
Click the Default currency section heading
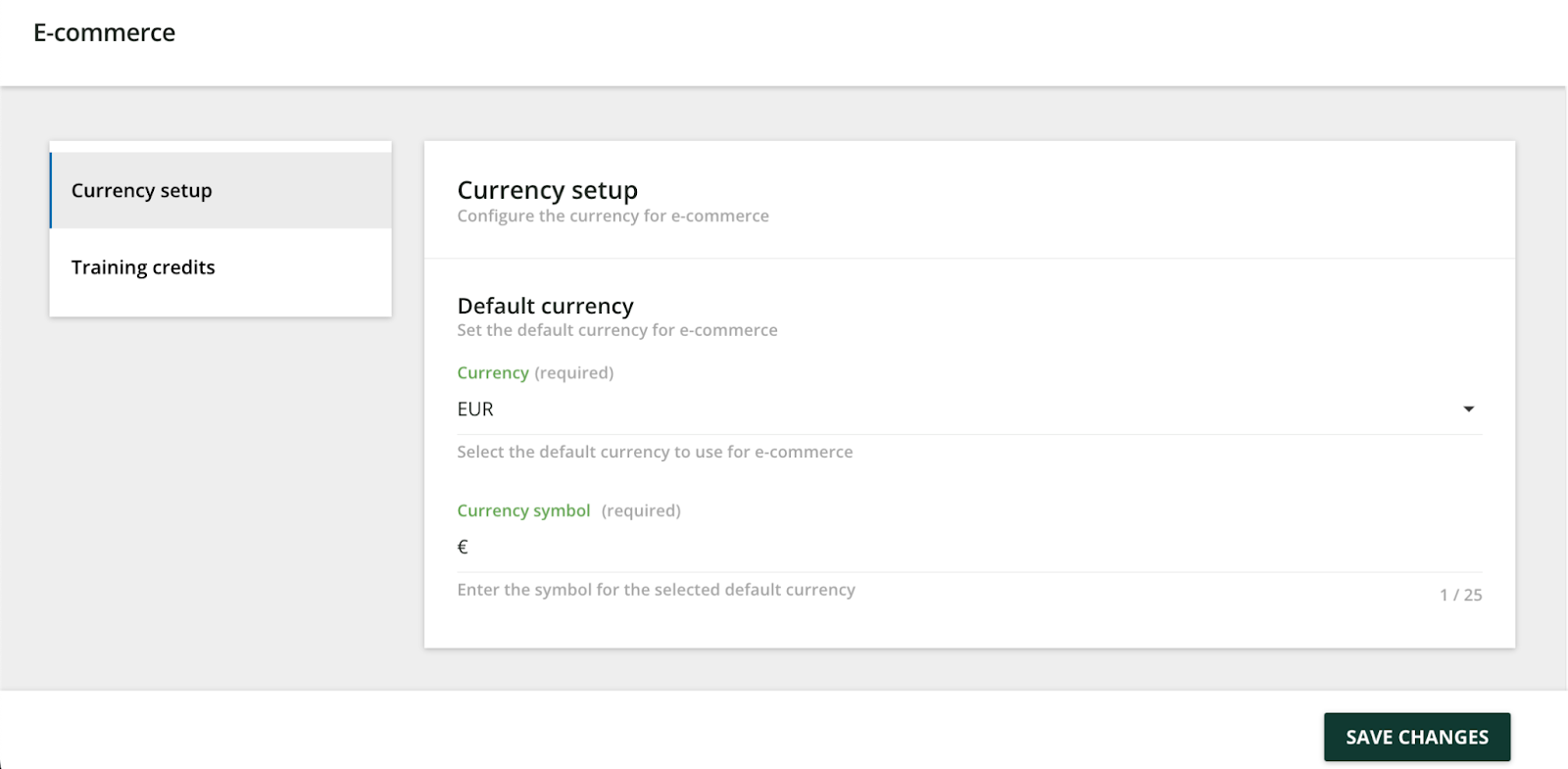tap(546, 306)
